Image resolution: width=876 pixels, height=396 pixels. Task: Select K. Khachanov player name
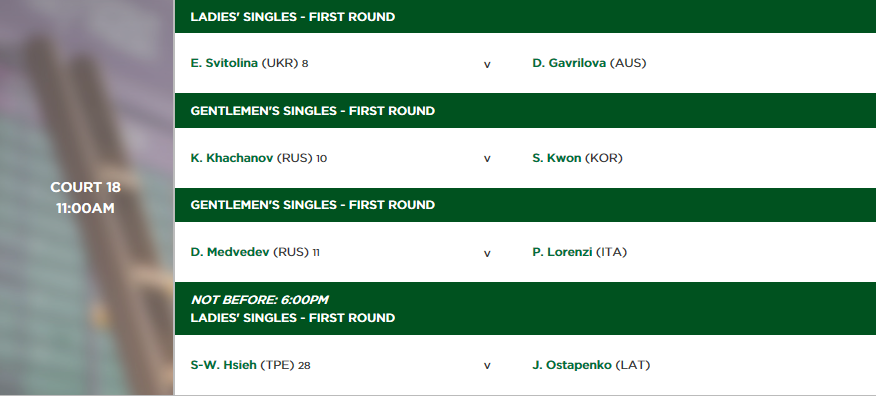pyautogui.click(x=232, y=158)
